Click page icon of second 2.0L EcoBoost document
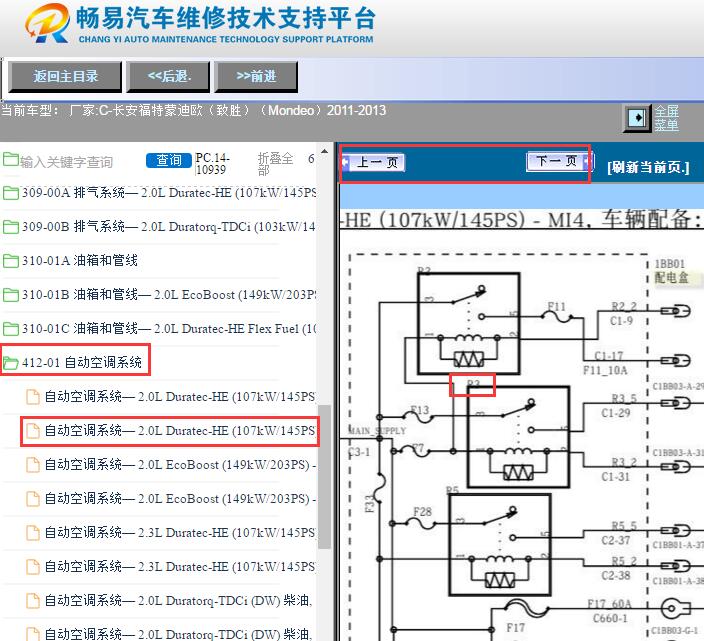The height and width of the screenshot is (641, 704). pyautogui.click(x=32, y=499)
